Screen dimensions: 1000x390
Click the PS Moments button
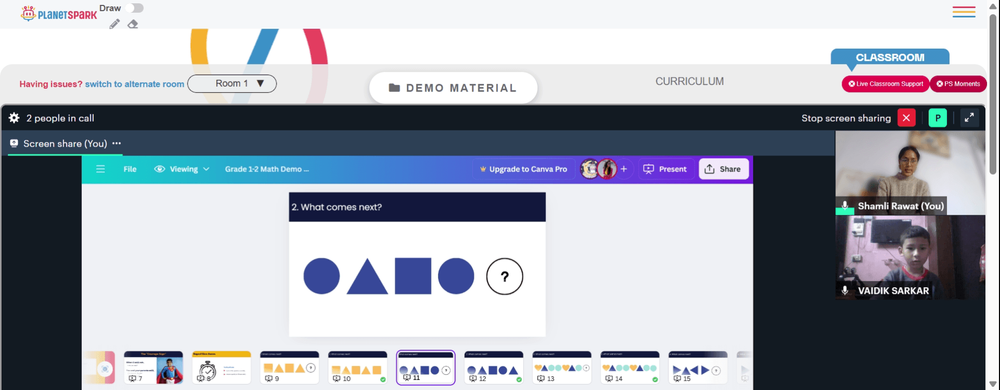point(958,84)
